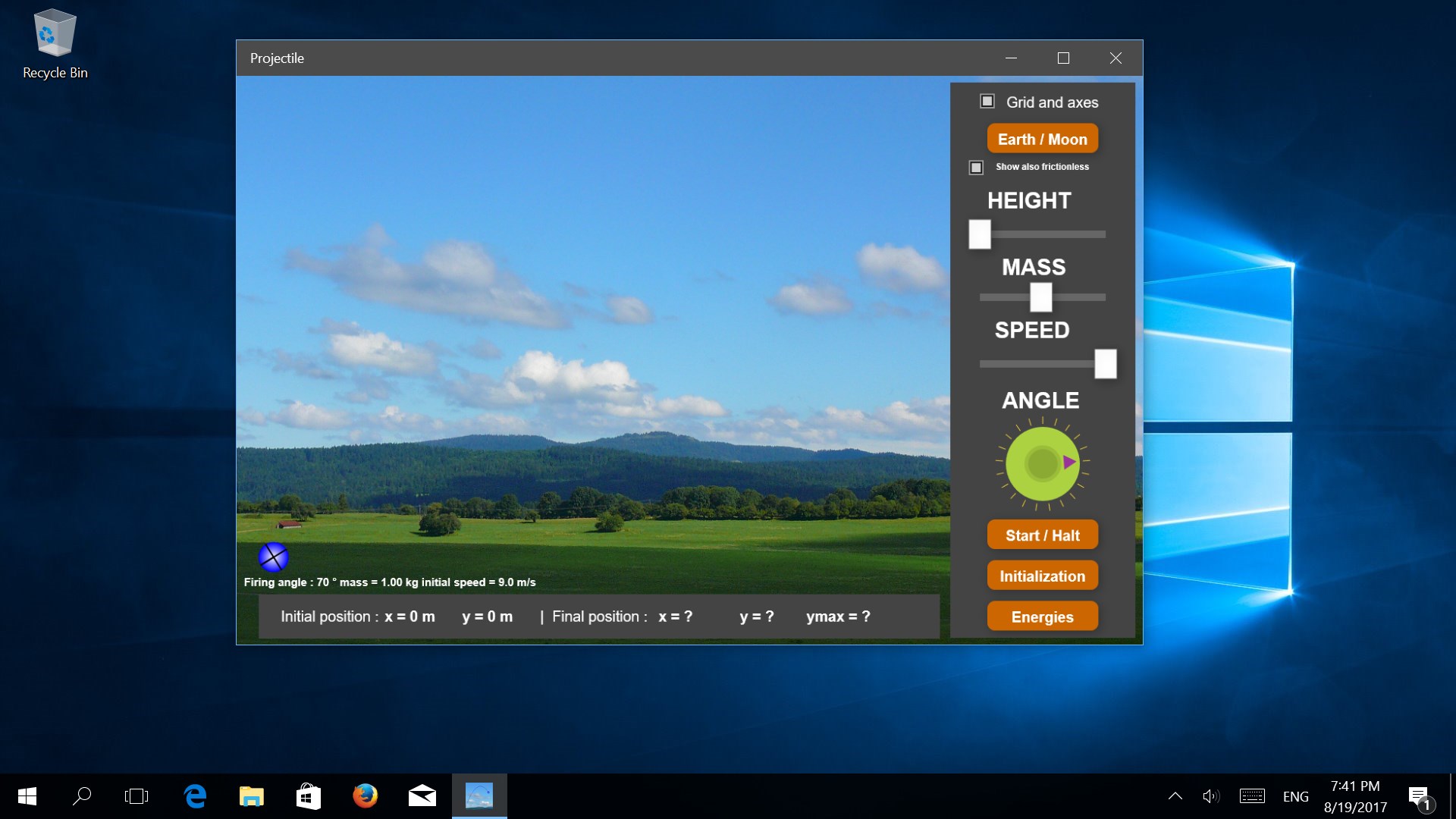Open the Windows Store taskbar icon
Image resolution: width=1456 pixels, height=819 pixels.
[x=308, y=795]
